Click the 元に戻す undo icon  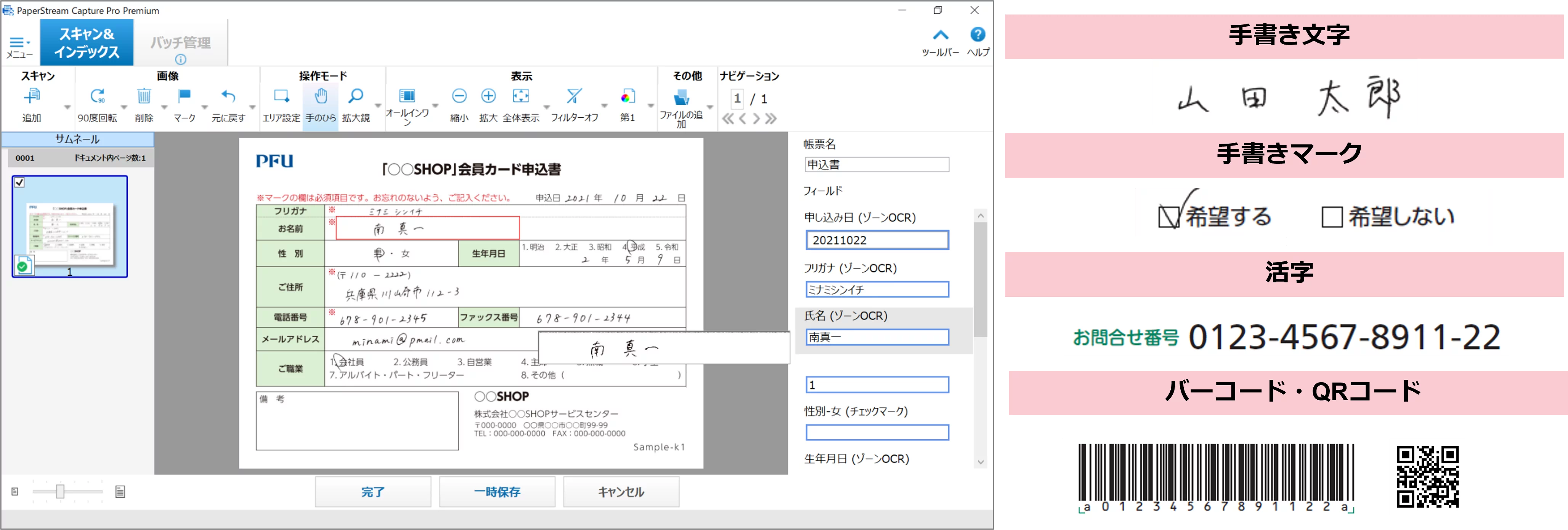[x=228, y=96]
